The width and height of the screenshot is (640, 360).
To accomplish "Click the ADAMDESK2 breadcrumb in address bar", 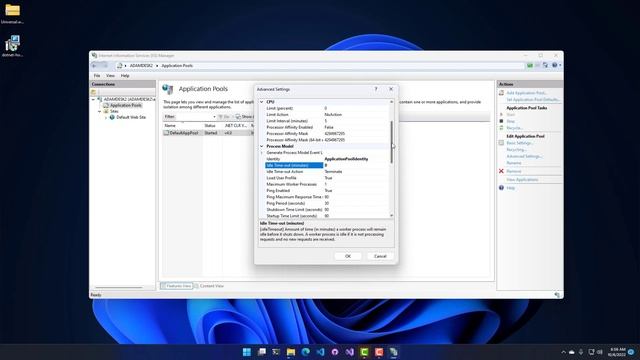I will [141, 66].
